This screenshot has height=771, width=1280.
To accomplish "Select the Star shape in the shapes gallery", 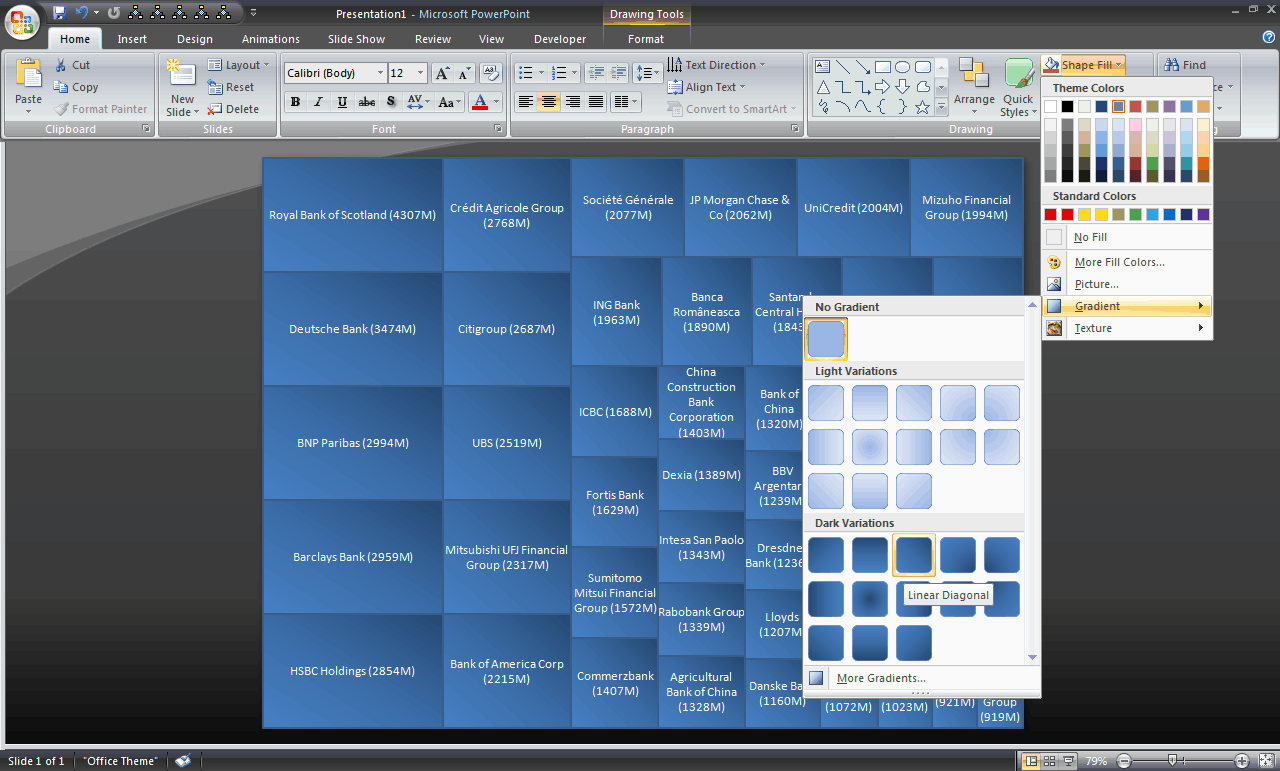I will pyautogui.click(x=923, y=107).
